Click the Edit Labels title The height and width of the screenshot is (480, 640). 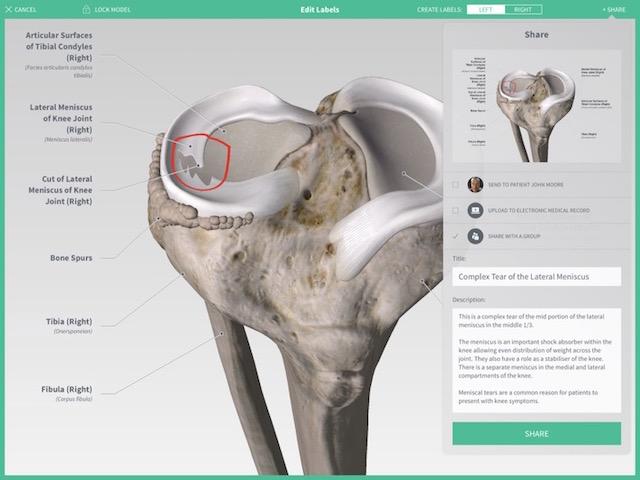(320, 9)
